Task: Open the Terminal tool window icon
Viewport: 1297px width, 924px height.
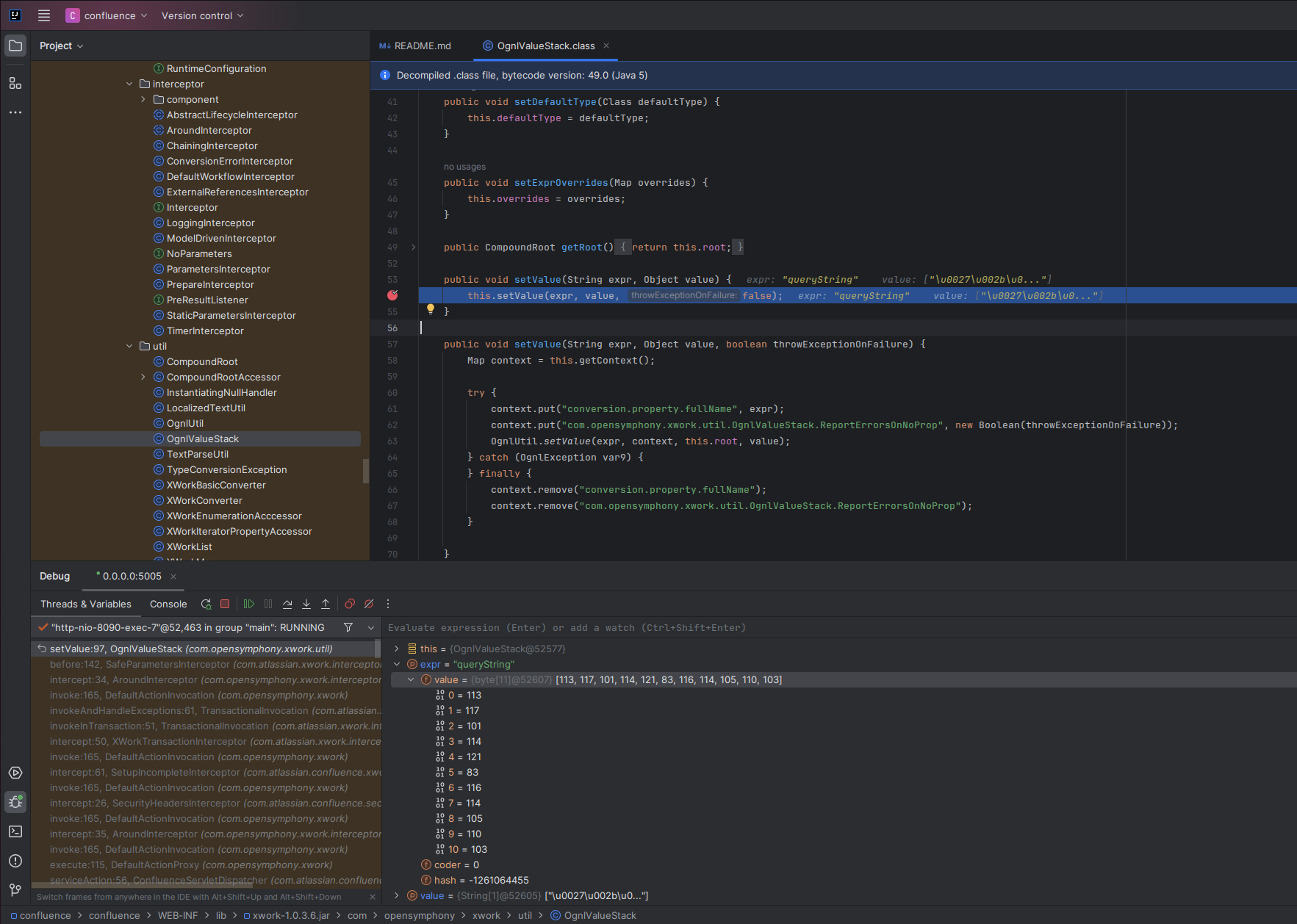Action: click(15, 831)
